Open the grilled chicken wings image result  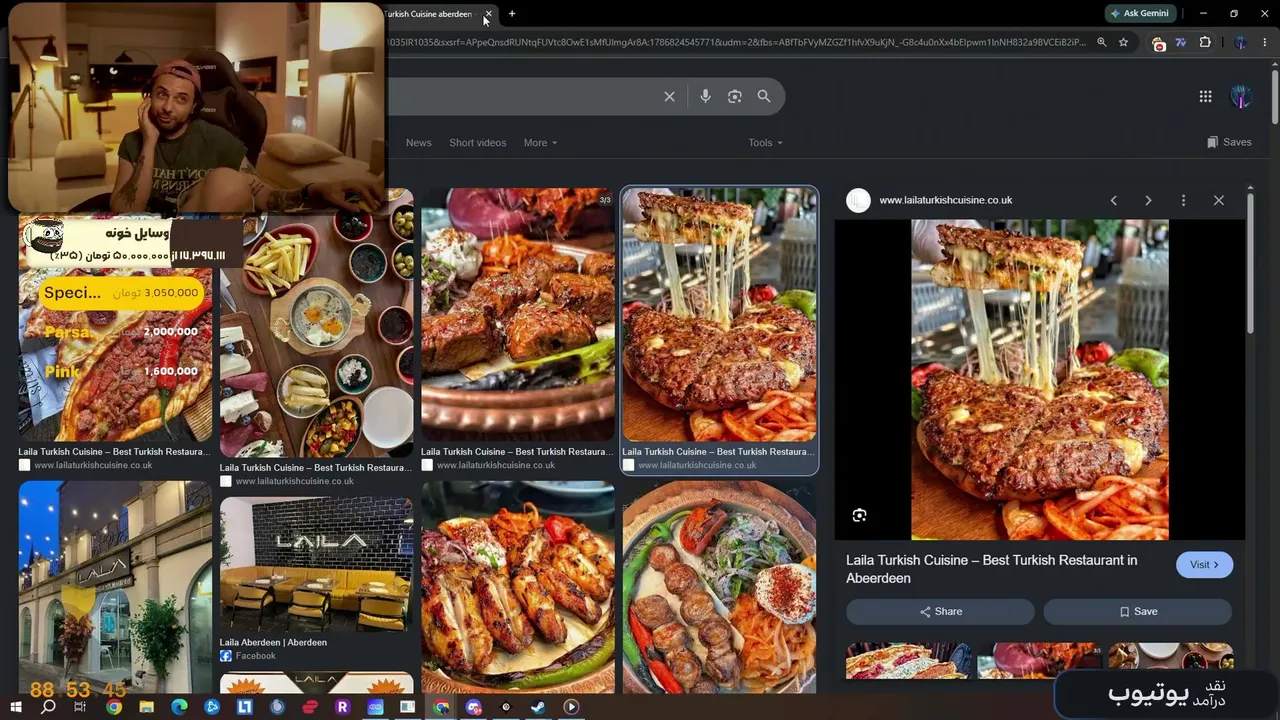pyautogui.click(x=518, y=587)
